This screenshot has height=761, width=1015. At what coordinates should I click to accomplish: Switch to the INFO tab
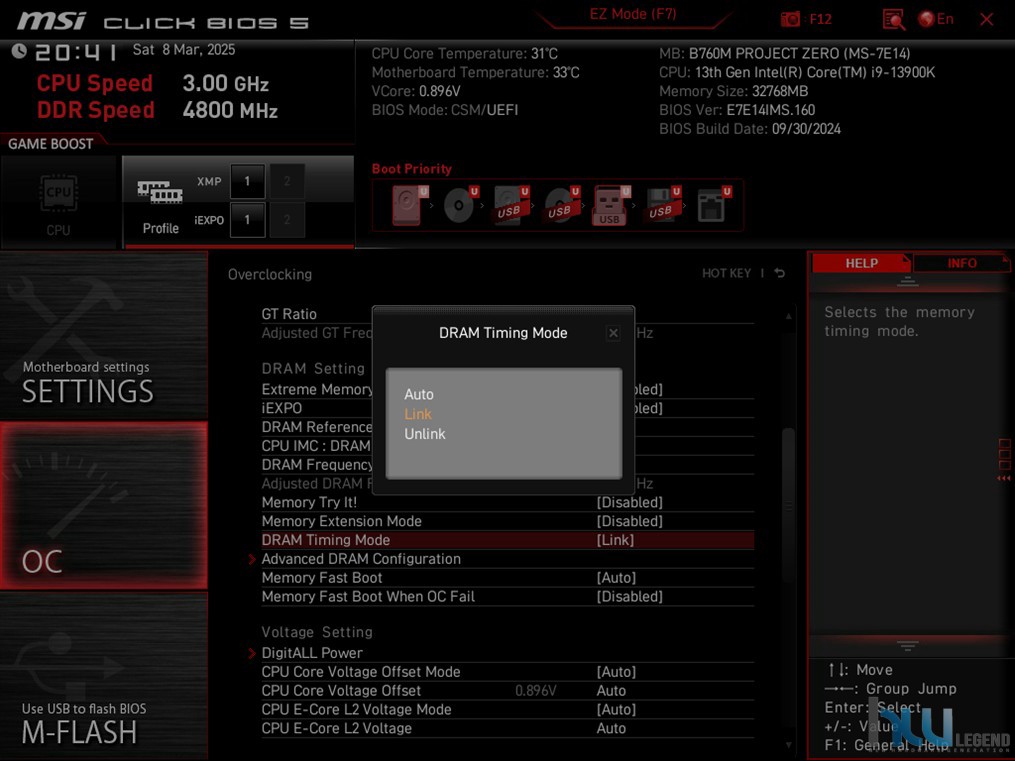[x=962, y=263]
